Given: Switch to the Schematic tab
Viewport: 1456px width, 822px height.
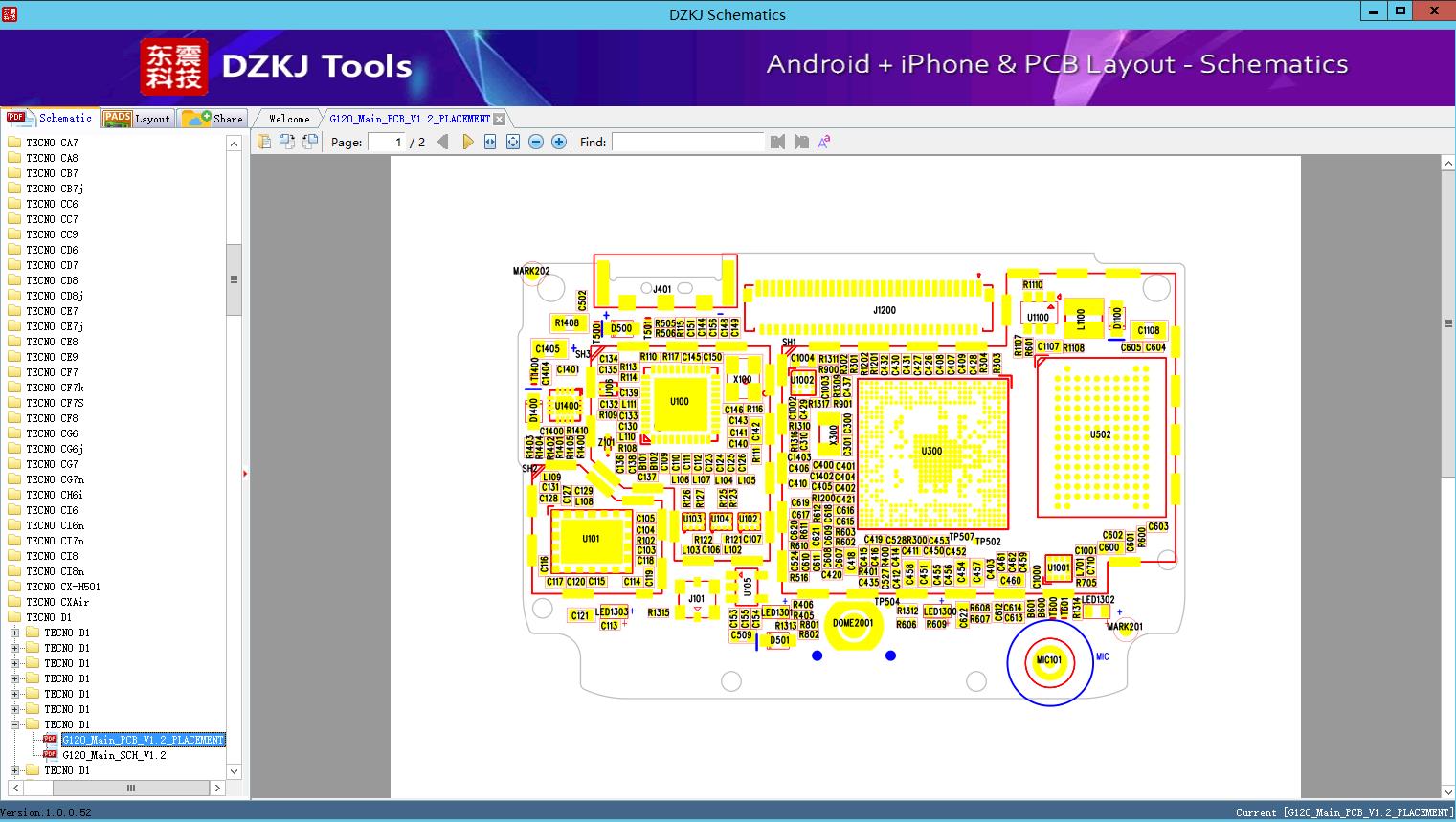Looking at the screenshot, I should [x=50, y=118].
